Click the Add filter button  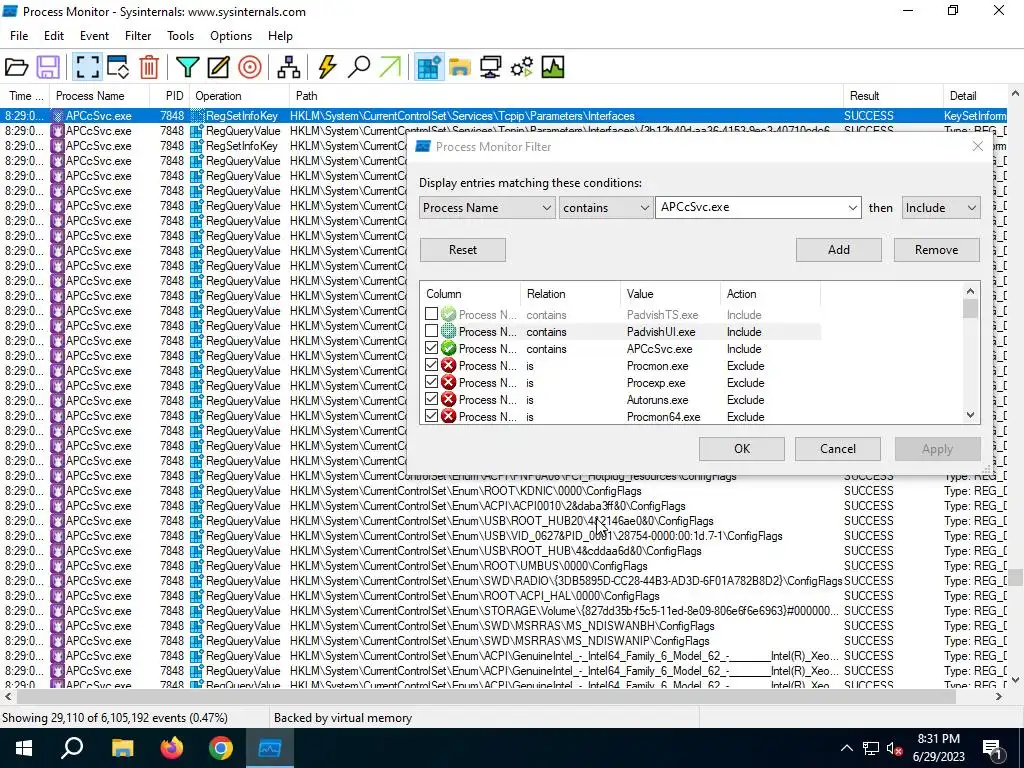point(839,249)
